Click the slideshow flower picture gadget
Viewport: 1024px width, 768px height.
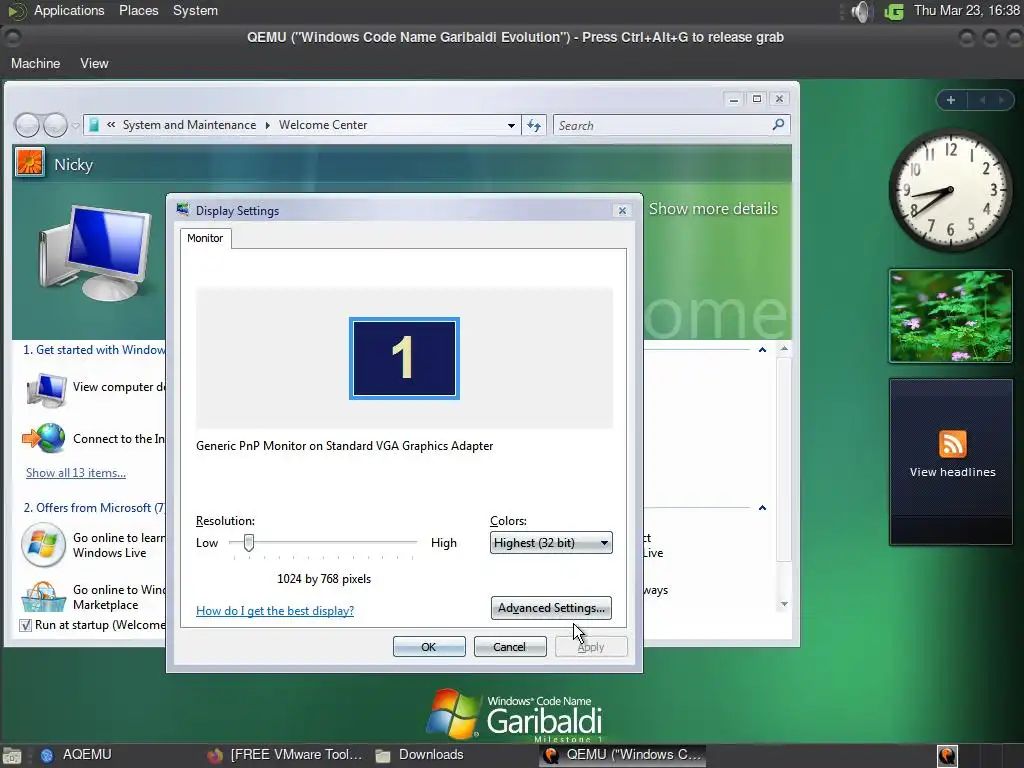point(950,316)
